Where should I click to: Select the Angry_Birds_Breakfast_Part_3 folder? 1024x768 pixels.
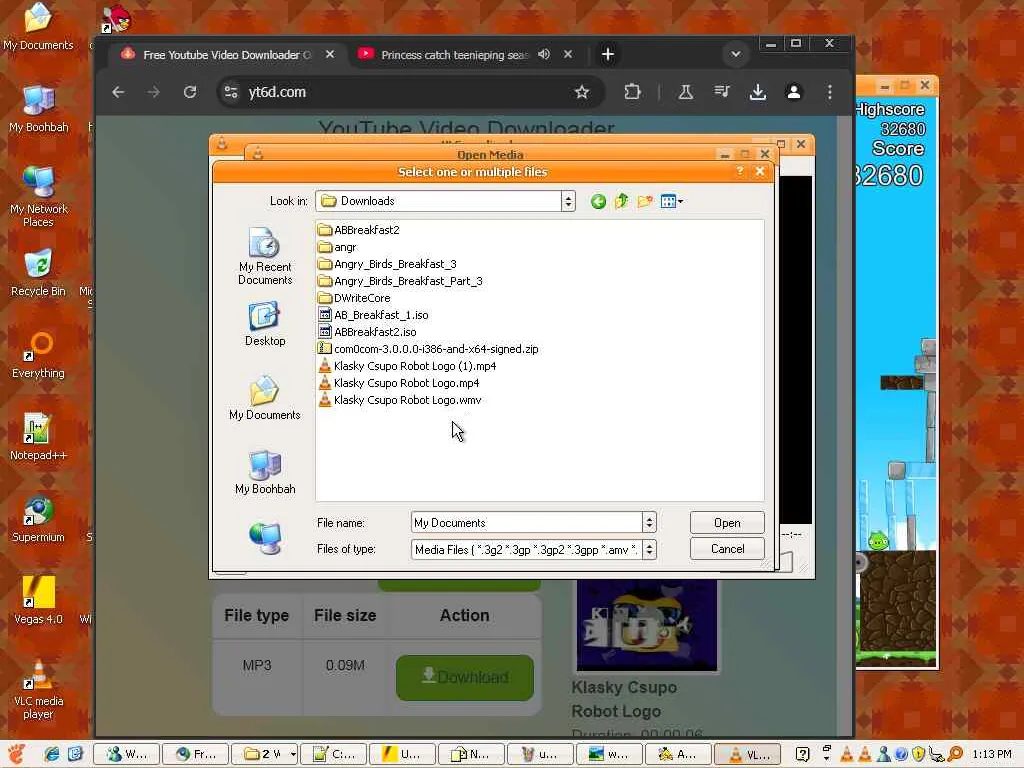tap(400, 281)
